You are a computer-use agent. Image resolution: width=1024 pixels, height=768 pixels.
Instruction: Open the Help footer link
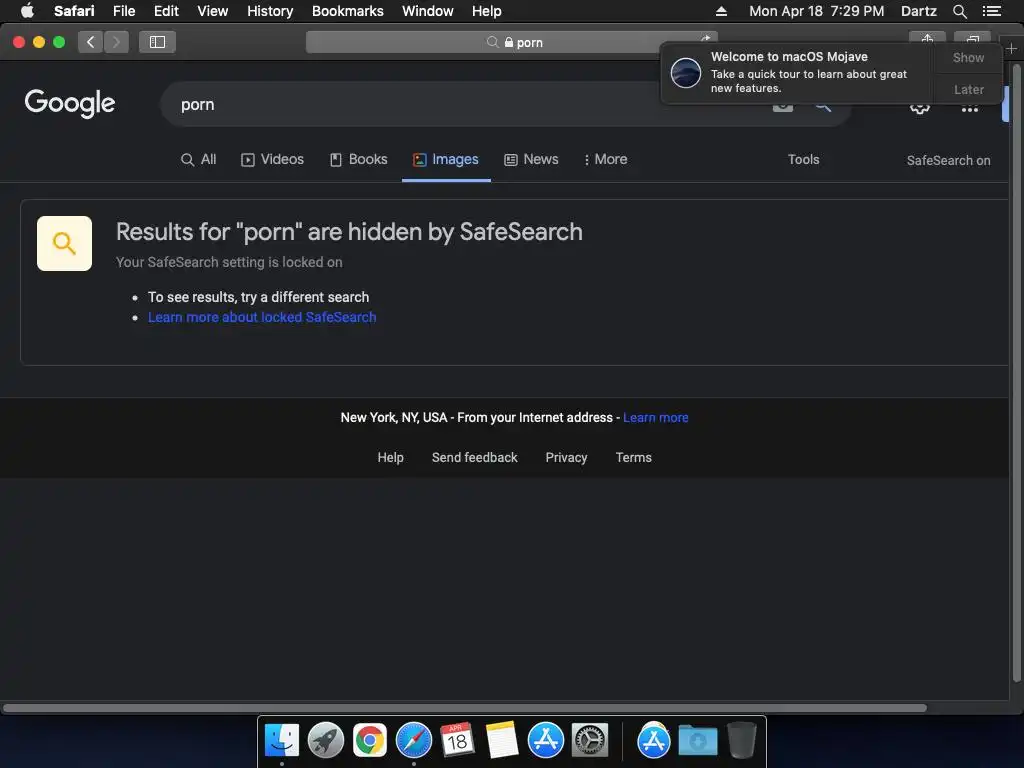pos(391,458)
